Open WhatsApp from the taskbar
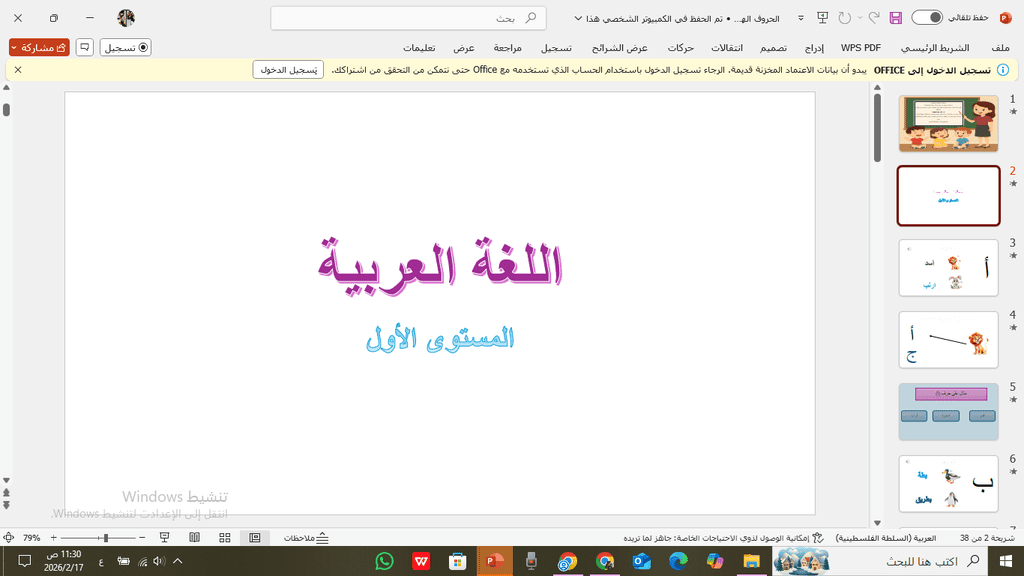This screenshot has height=576, width=1024. pos(385,561)
